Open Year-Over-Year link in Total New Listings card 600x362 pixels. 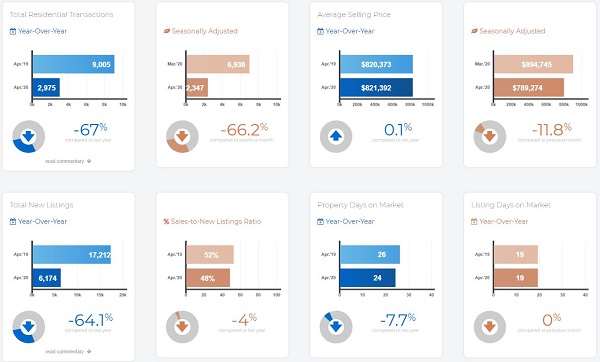pyautogui.click(x=42, y=222)
